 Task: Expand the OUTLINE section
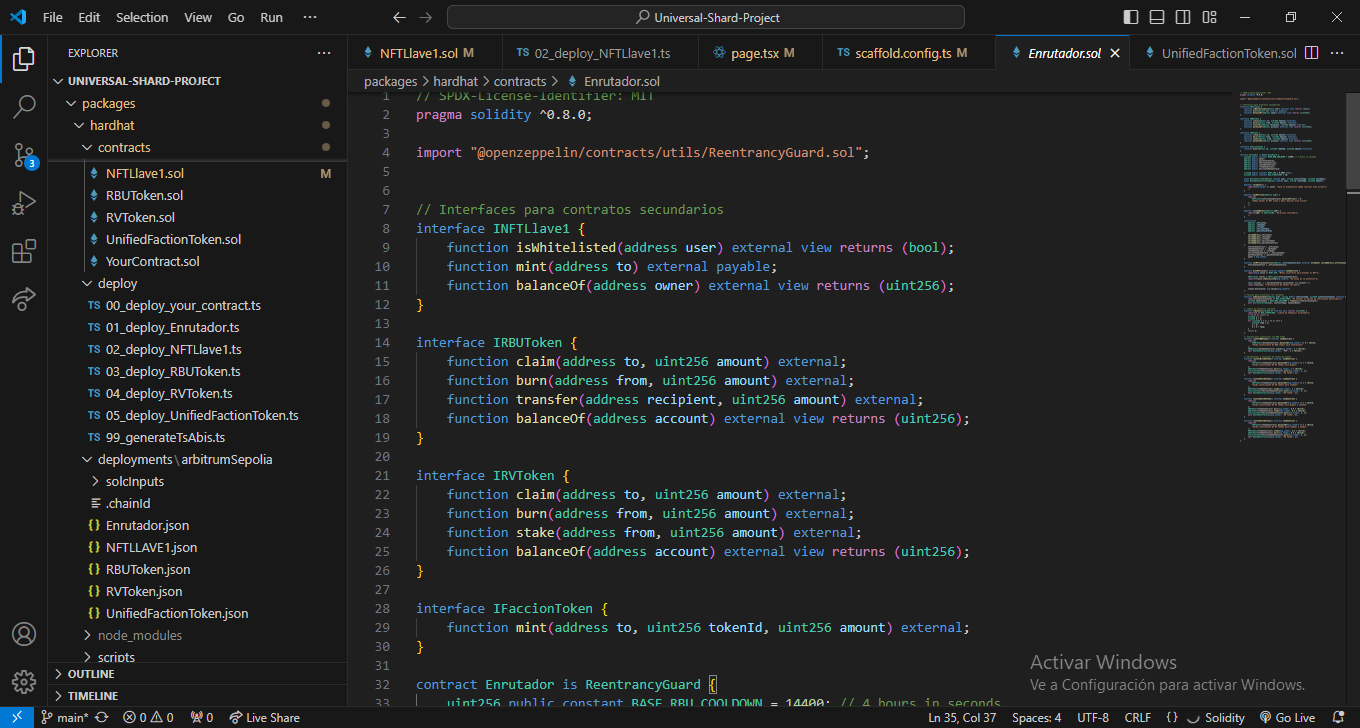(92, 674)
